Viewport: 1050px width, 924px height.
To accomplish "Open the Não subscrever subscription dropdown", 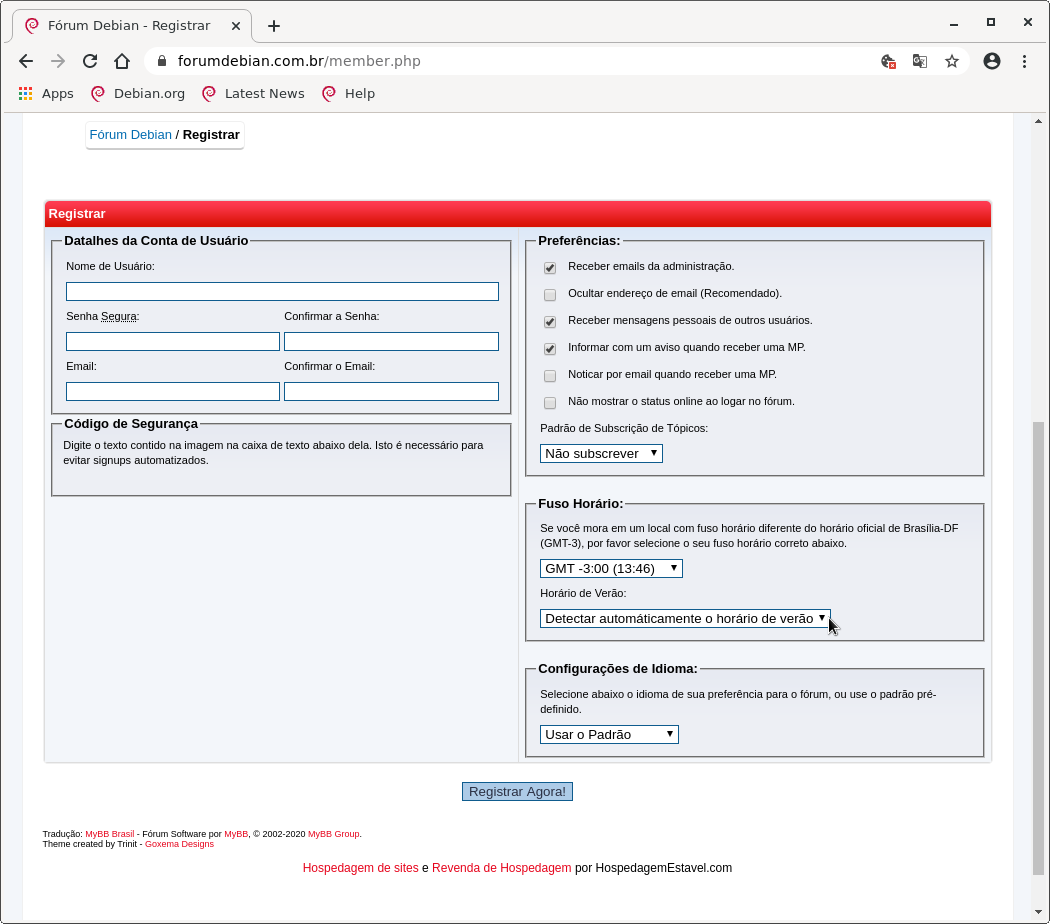I will (x=601, y=453).
